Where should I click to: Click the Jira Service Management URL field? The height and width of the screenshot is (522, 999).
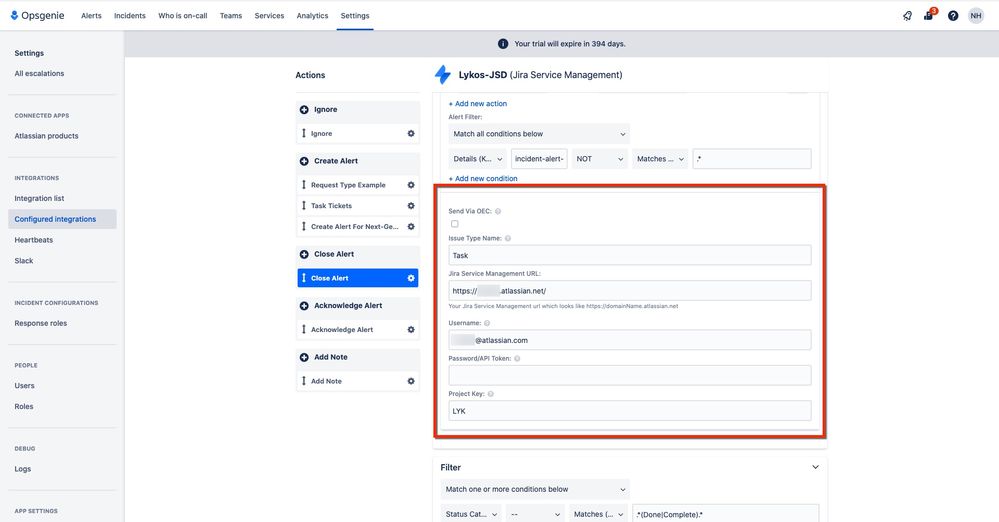click(x=629, y=291)
